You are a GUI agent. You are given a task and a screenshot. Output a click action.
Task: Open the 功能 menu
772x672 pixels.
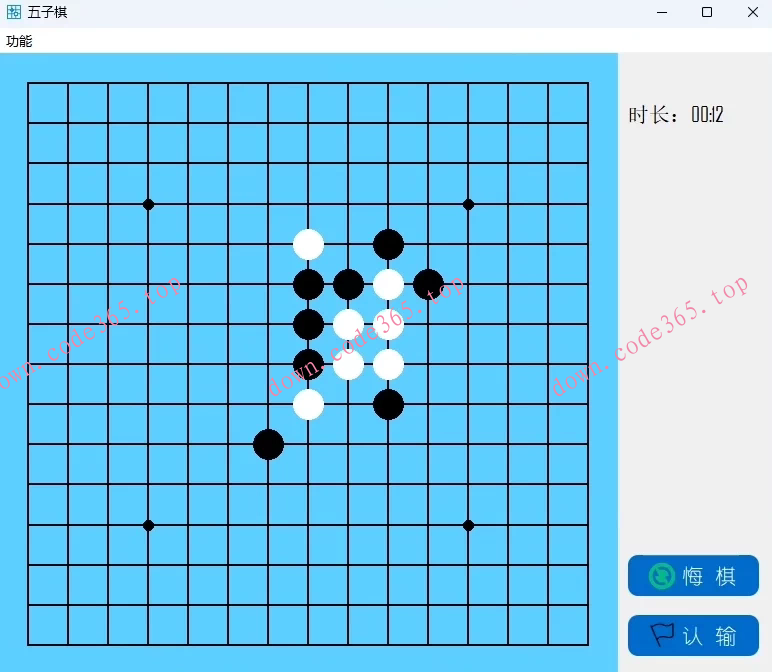click(19, 41)
